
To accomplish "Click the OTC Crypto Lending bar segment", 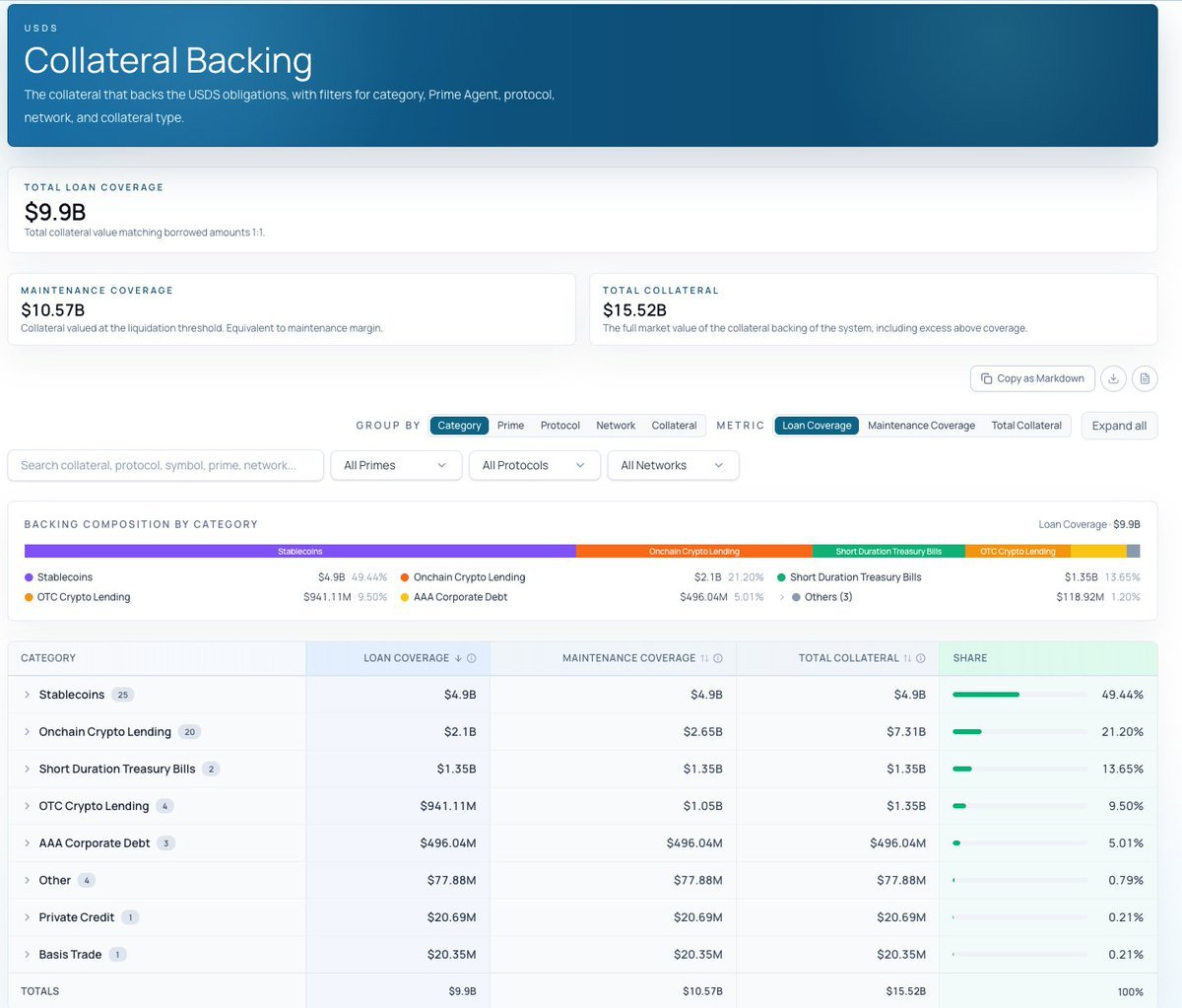I will click(1018, 552).
